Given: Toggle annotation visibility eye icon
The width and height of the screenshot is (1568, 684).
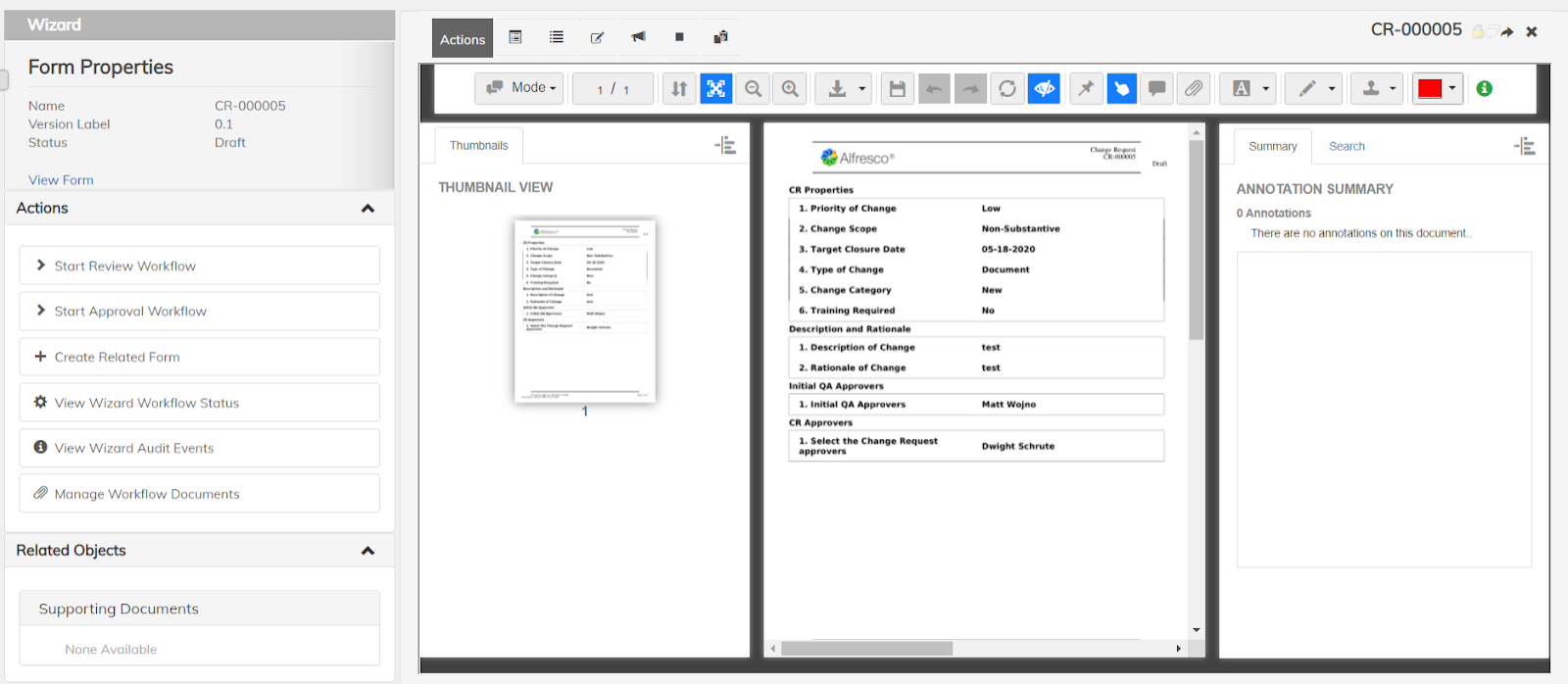Looking at the screenshot, I should tap(1045, 89).
